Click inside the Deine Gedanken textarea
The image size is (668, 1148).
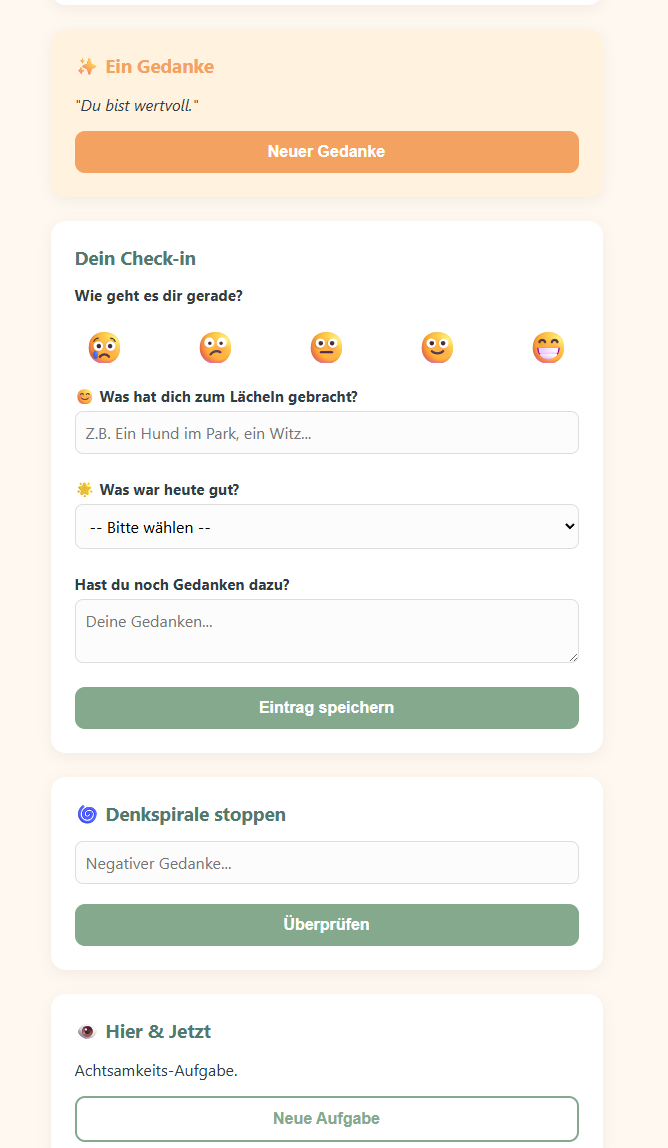pyautogui.click(x=326, y=630)
